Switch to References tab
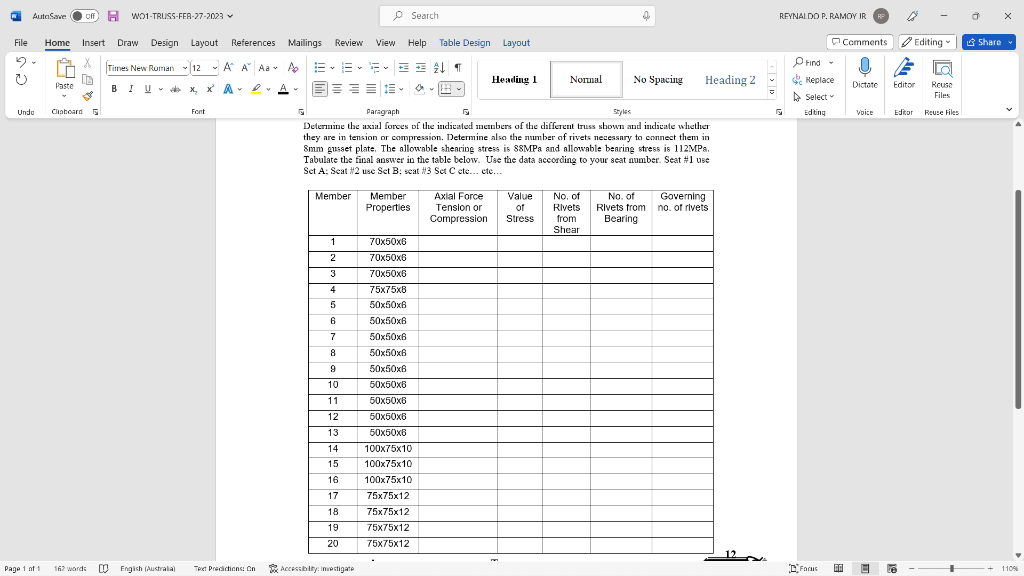 [x=253, y=42]
